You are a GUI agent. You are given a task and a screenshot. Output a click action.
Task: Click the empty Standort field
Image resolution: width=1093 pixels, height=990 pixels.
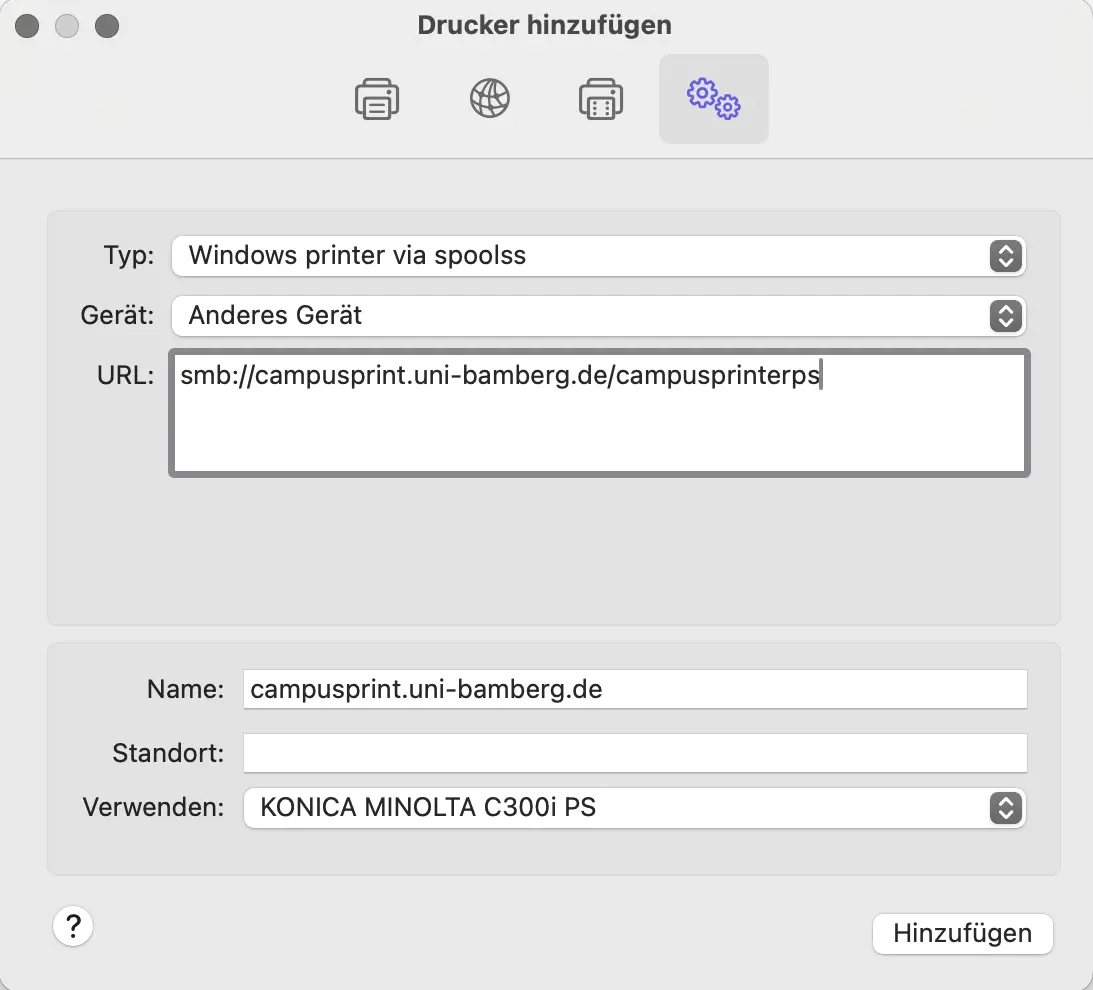pyautogui.click(x=635, y=753)
